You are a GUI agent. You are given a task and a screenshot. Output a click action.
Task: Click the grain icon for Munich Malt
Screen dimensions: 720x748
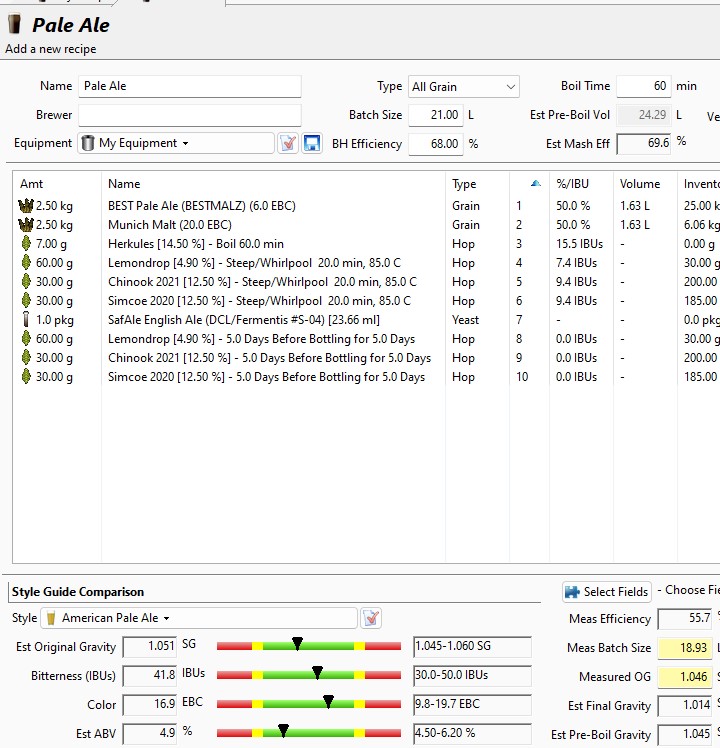[26, 225]
